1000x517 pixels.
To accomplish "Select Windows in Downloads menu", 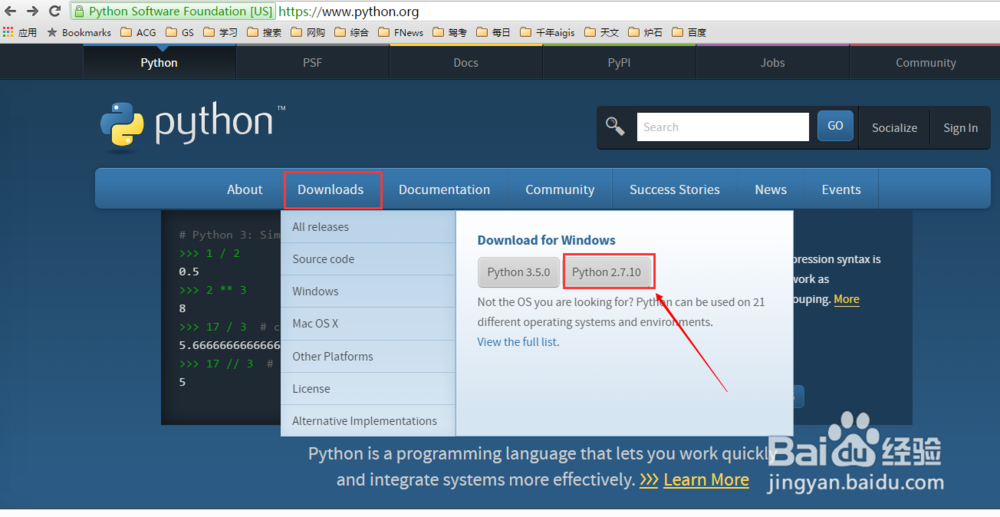I will tap(368, 291).
